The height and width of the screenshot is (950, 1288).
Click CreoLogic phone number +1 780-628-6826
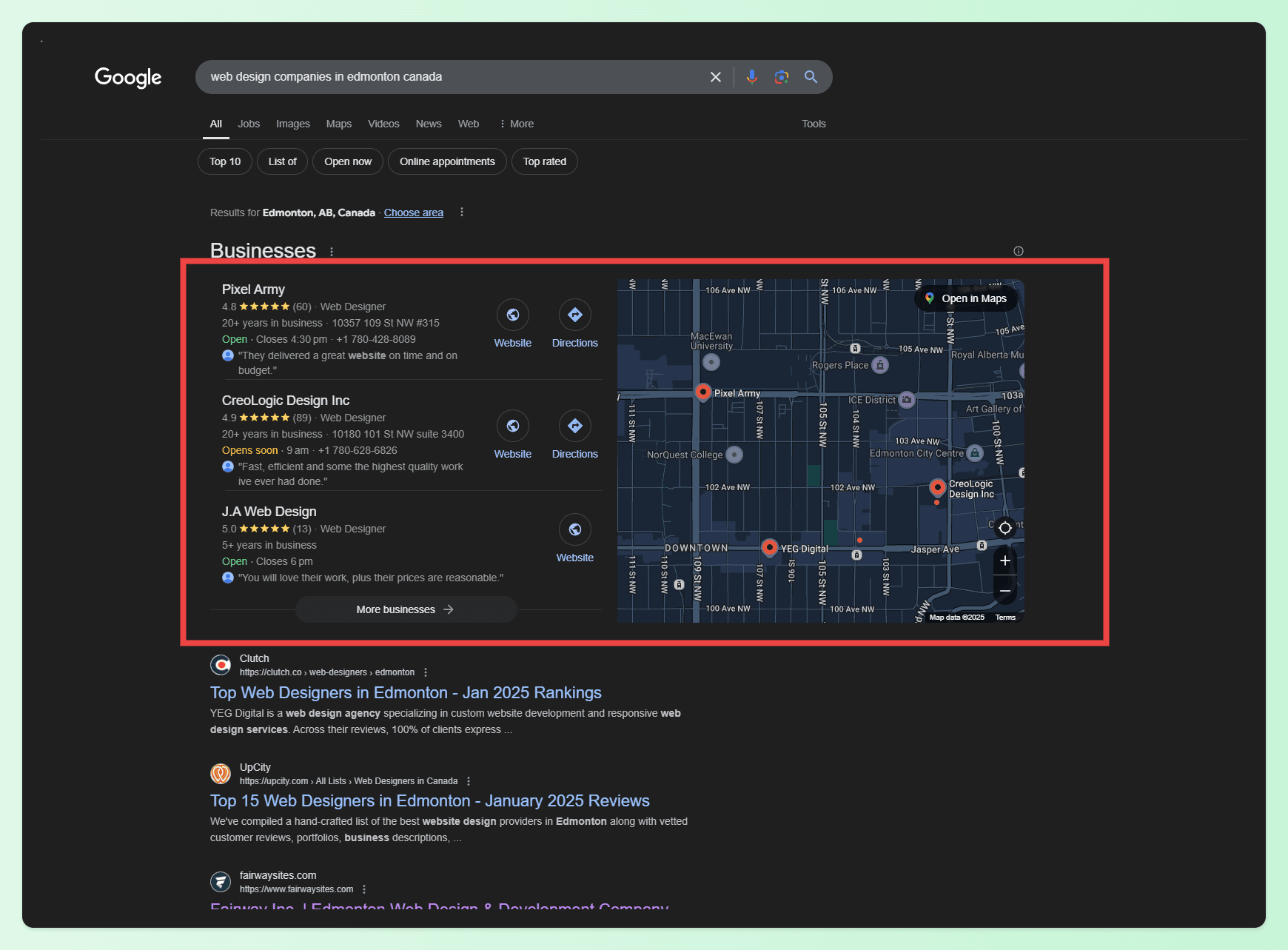(358, 450)
